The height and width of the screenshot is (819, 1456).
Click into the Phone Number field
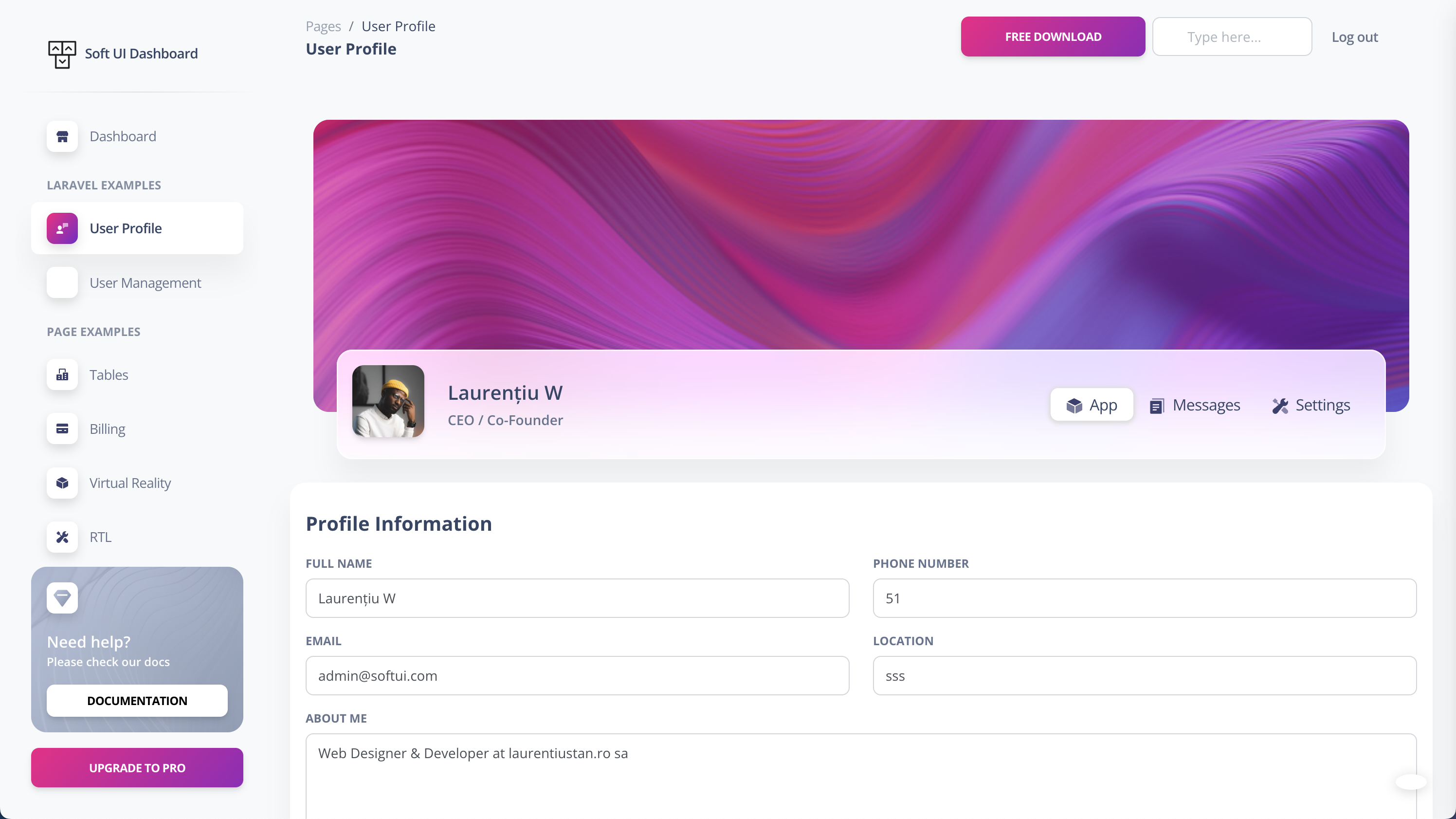point(1144,598)
